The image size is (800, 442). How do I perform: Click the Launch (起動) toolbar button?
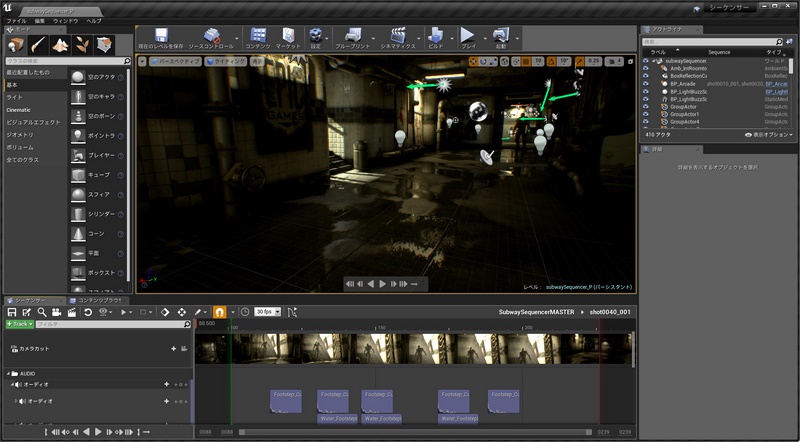pyautogui.click(x=501, y=38)
